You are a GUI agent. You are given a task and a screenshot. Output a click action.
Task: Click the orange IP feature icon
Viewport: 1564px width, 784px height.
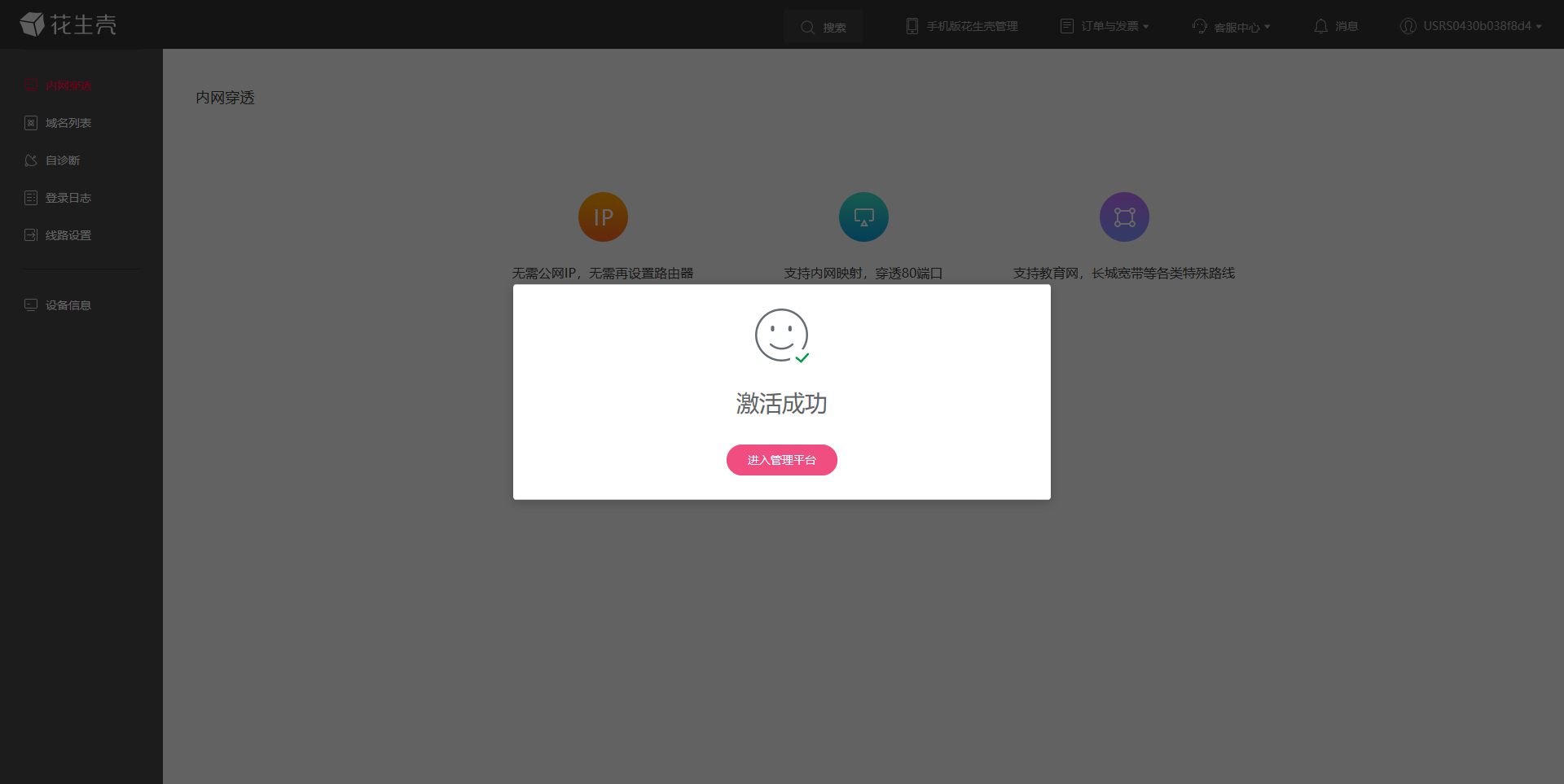tap(603, 217)
